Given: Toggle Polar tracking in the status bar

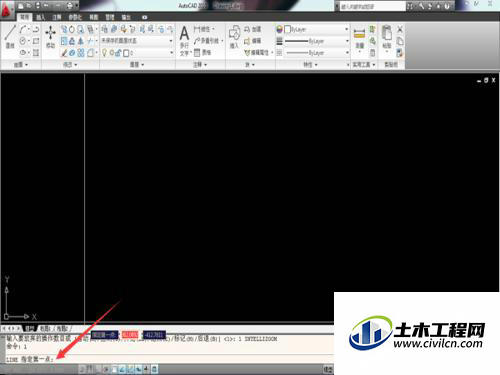Looking at the screenshot, I should point(106,369).
